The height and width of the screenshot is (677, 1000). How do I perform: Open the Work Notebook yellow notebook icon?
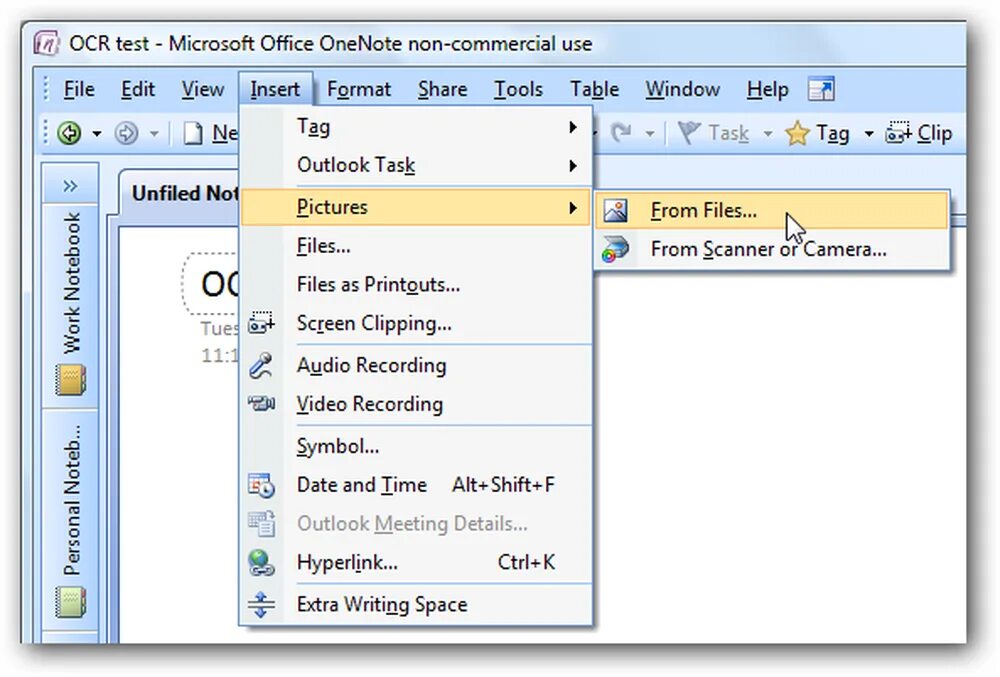pos(70,380)
